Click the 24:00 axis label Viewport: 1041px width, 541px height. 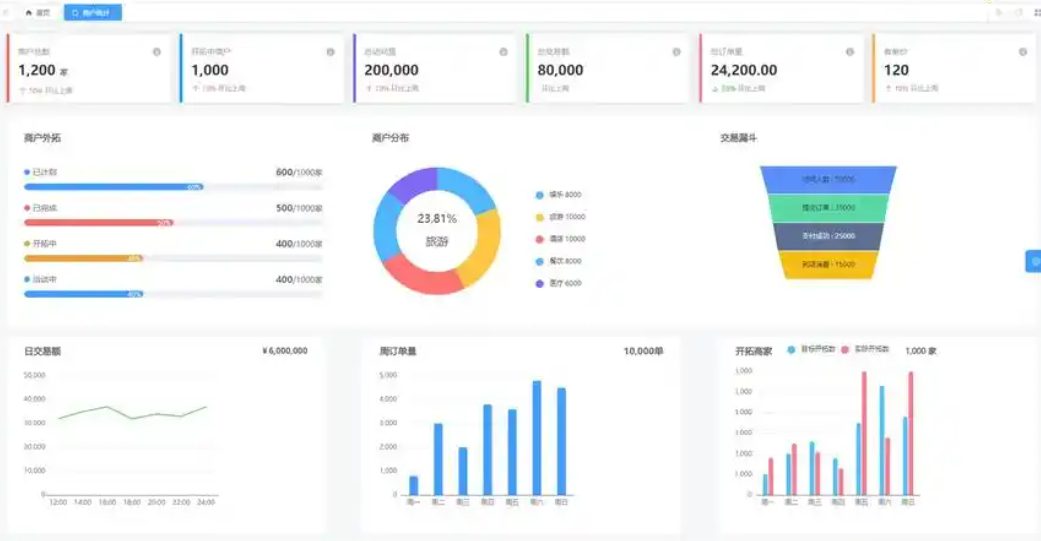[206, 502]
